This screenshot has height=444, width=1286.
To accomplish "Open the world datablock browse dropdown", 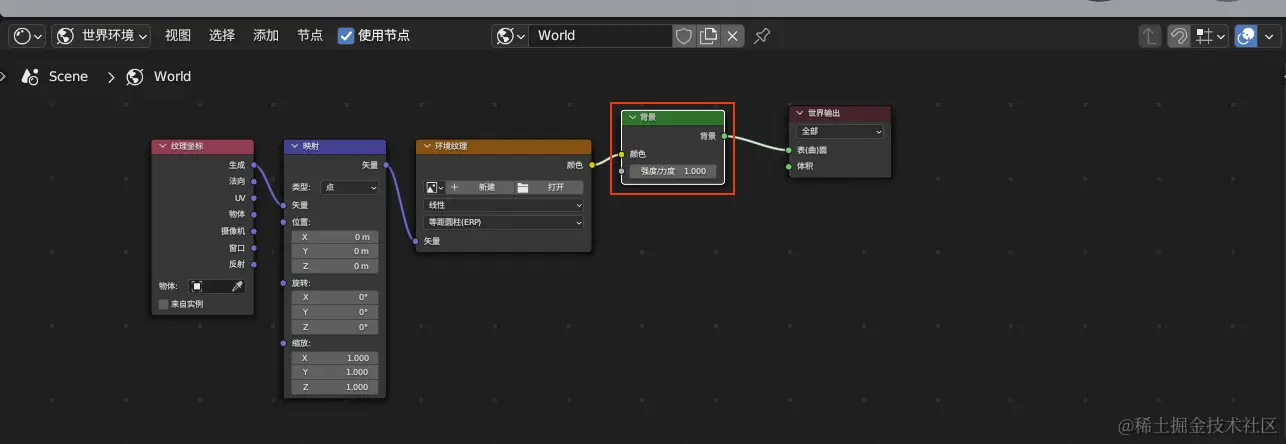I will [510, 35].
